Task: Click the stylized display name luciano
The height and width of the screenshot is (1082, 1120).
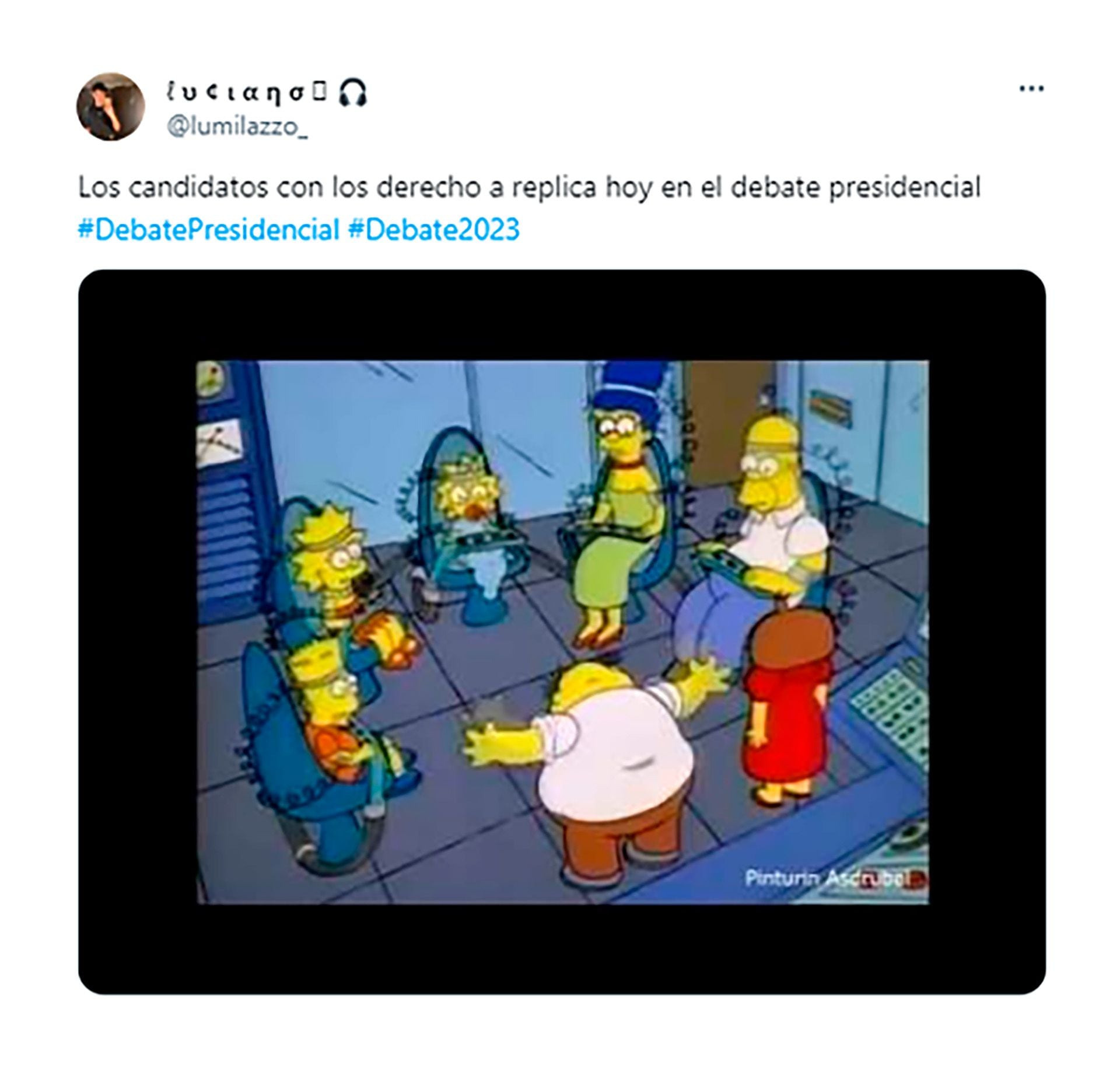Action: [x=245, y=93]
